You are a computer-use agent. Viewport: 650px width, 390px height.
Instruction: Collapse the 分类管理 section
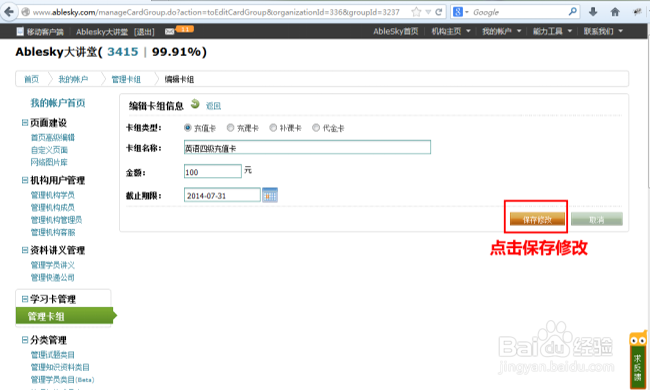(25, 340)
